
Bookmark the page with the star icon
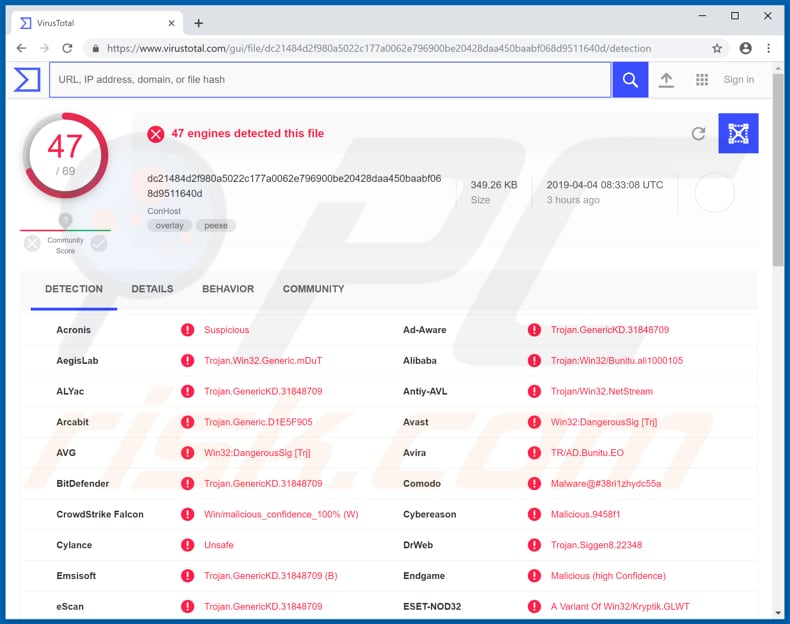717,48
